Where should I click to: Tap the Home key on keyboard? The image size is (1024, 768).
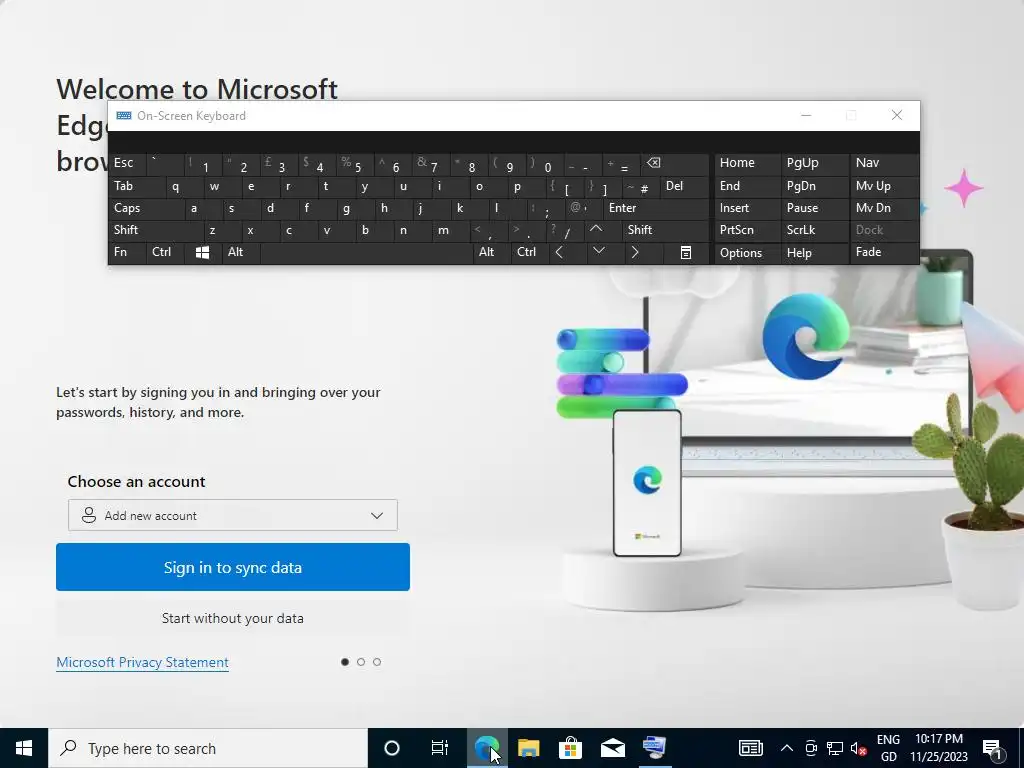click(747, 164)
